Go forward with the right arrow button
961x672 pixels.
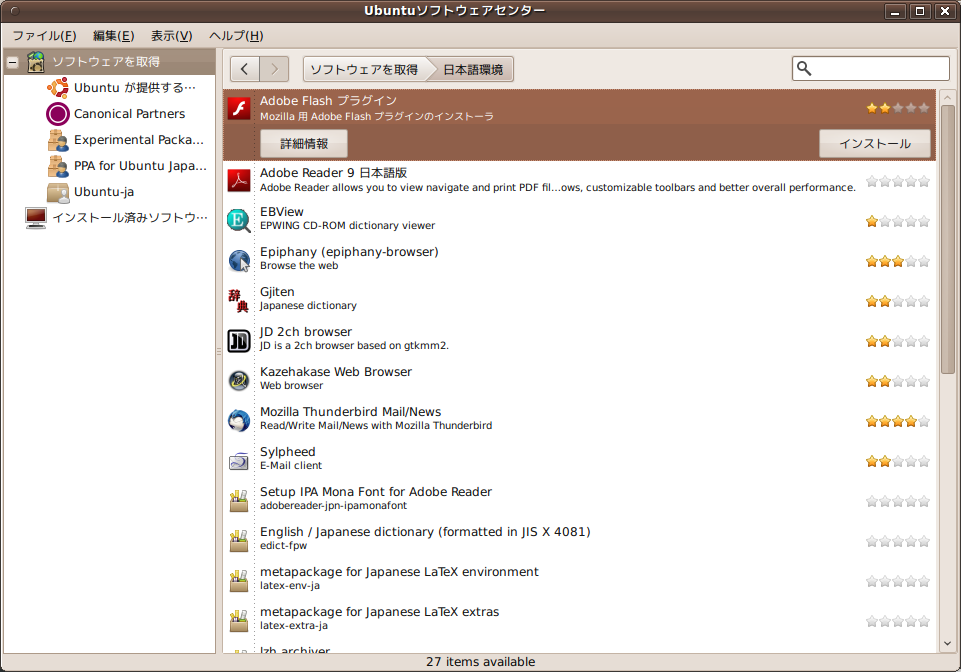coord(274,69)
